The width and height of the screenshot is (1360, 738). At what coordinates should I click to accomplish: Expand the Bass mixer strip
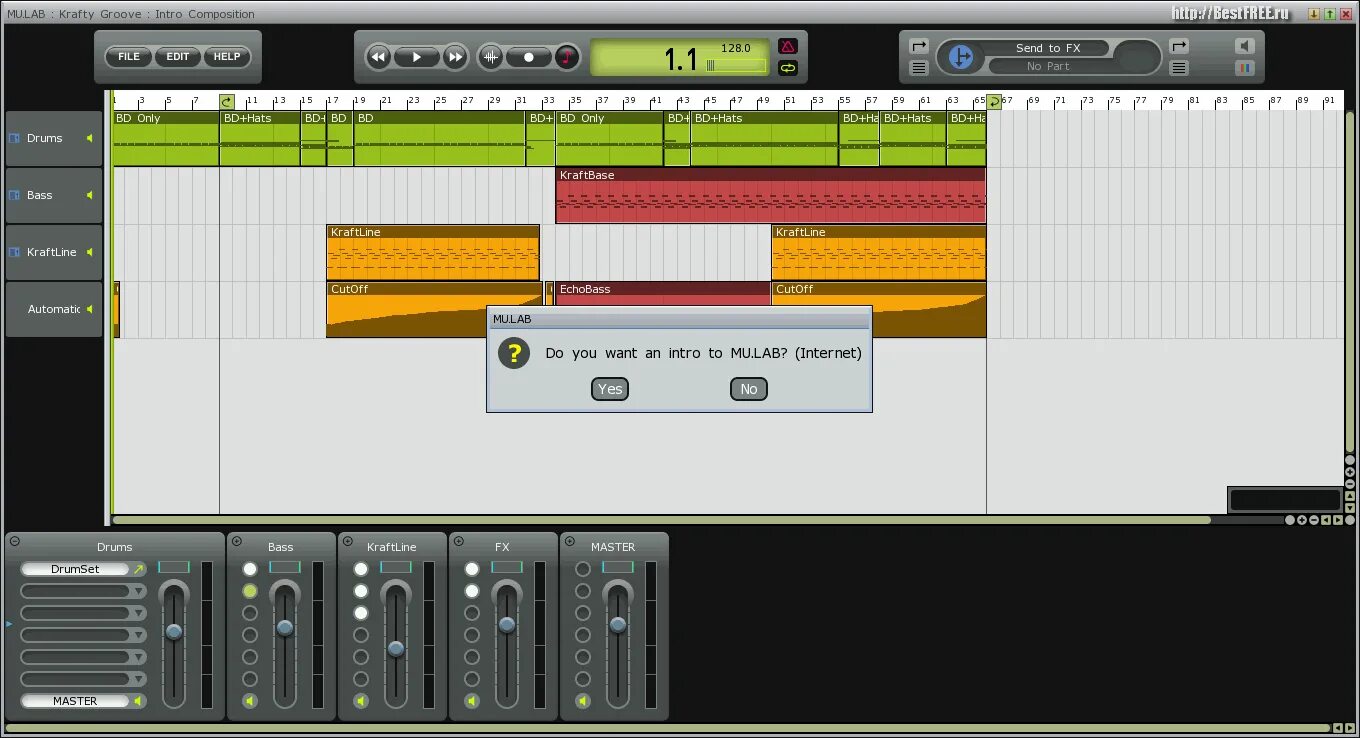(237, 541)
